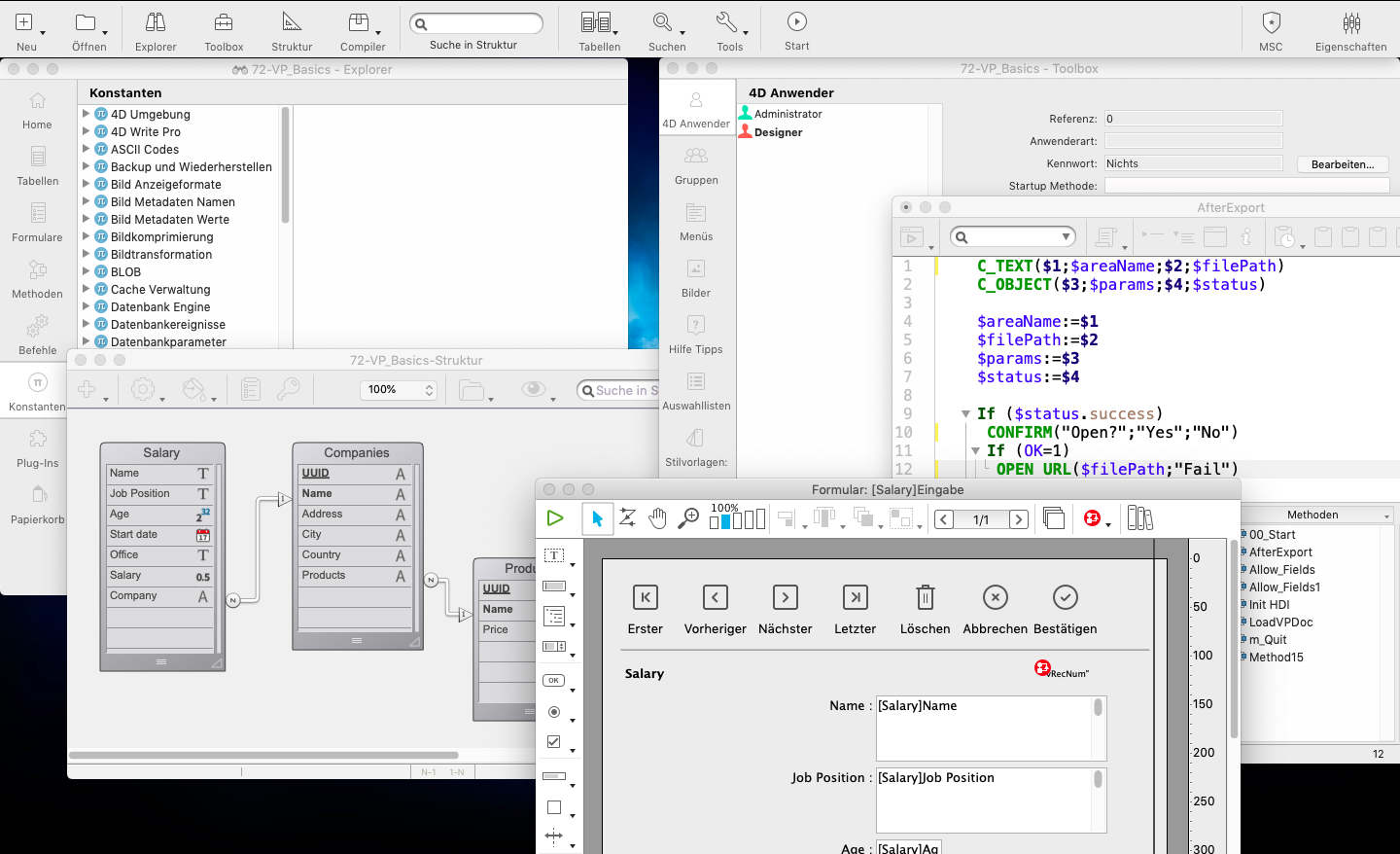This screenshot has height=854, width=1400.
Task: Open Gruppen in the Toolbox sidebar
Action: (696, 166)
